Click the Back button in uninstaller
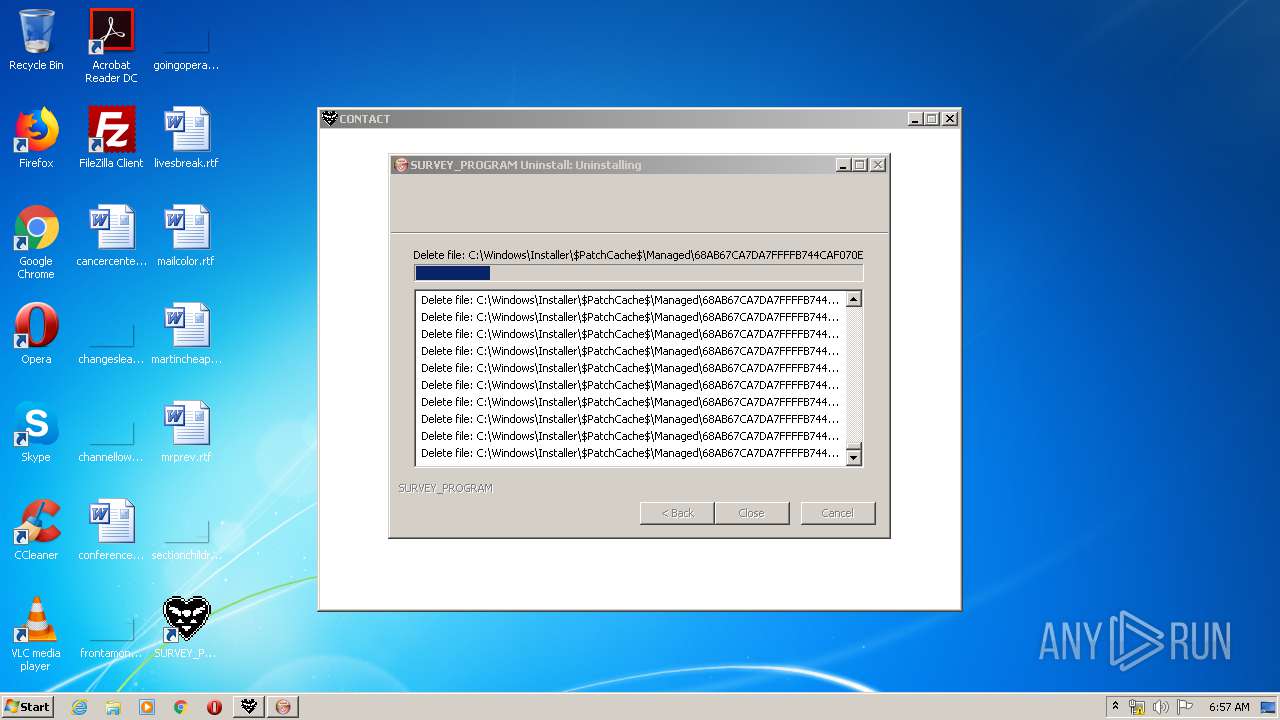The width and height of the screenshot is (1280, 720). coord(677,513)
